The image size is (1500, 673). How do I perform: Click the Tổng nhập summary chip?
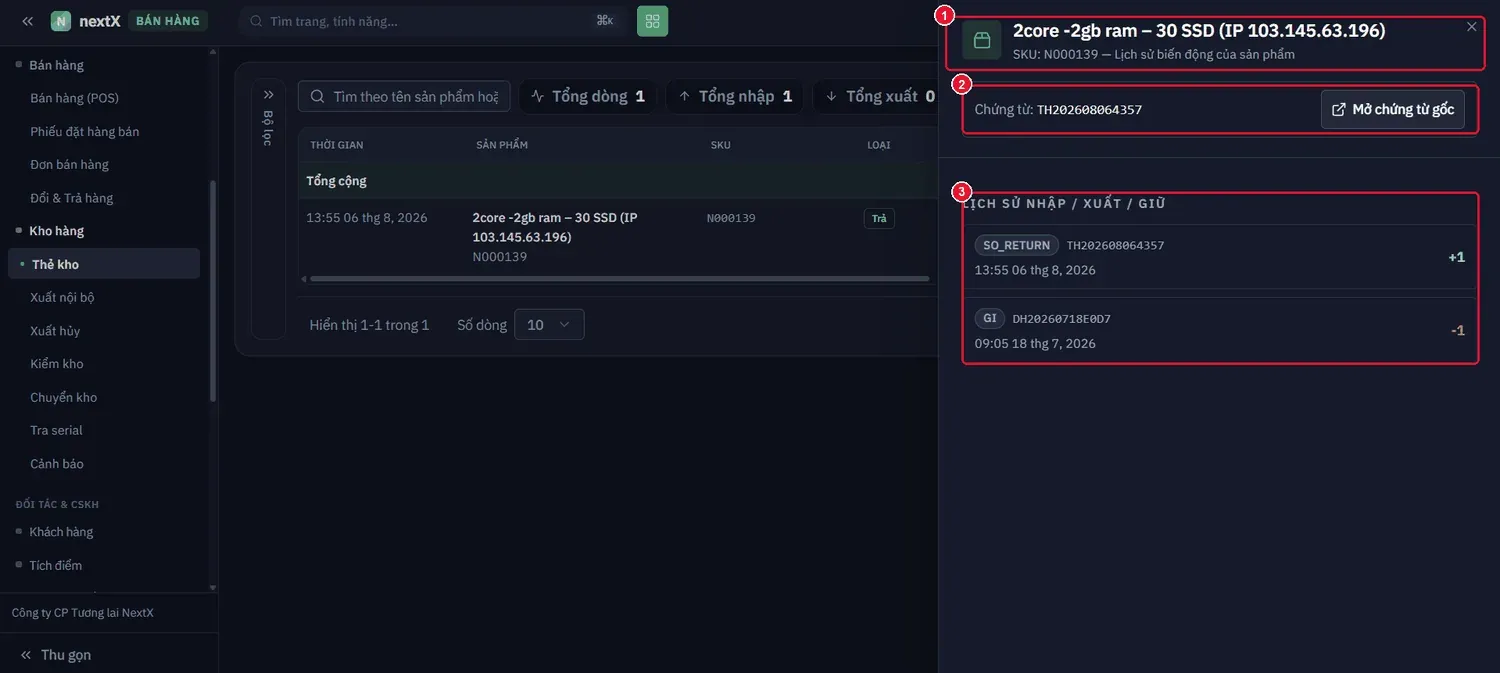click(x=735, y=96)
